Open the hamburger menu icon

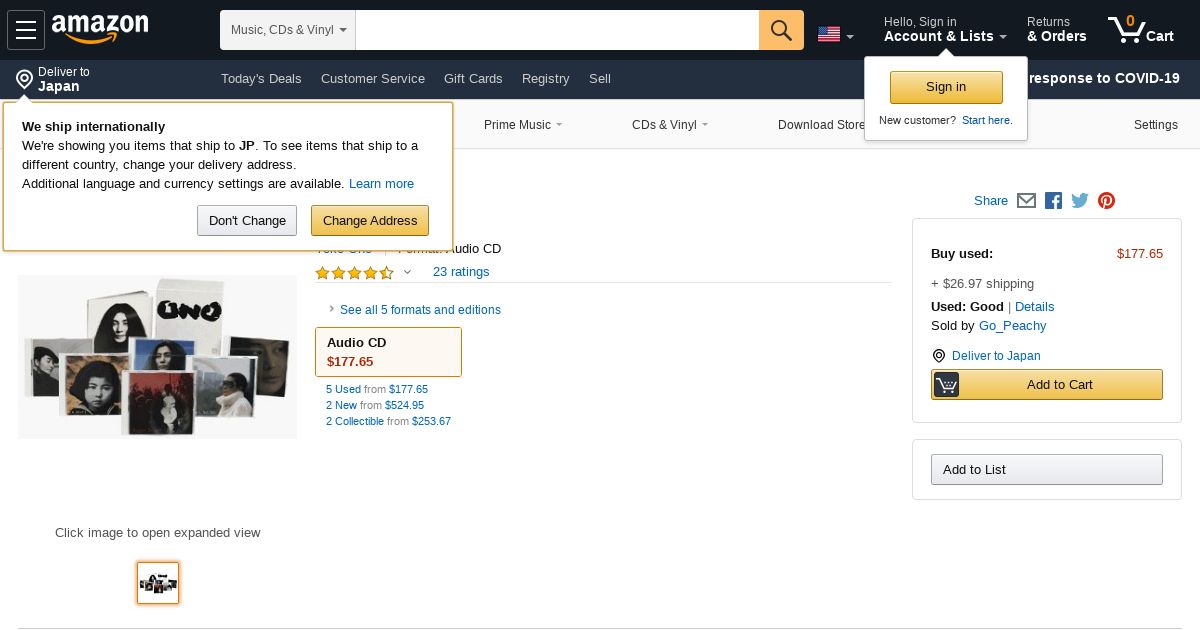coord(26,30)
